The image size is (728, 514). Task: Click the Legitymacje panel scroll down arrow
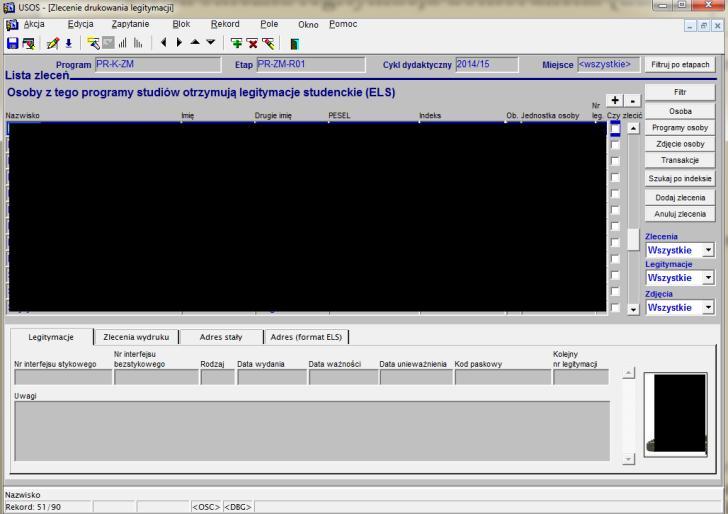coord(628,459)
